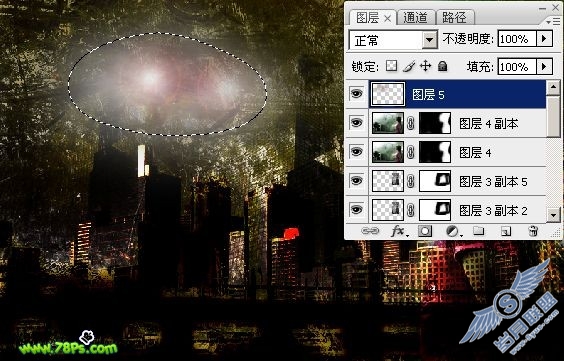Select layer name 图层 4 副本
This screenshot has height=361, width=564.
pyautogui.click(x=488, y=124)
